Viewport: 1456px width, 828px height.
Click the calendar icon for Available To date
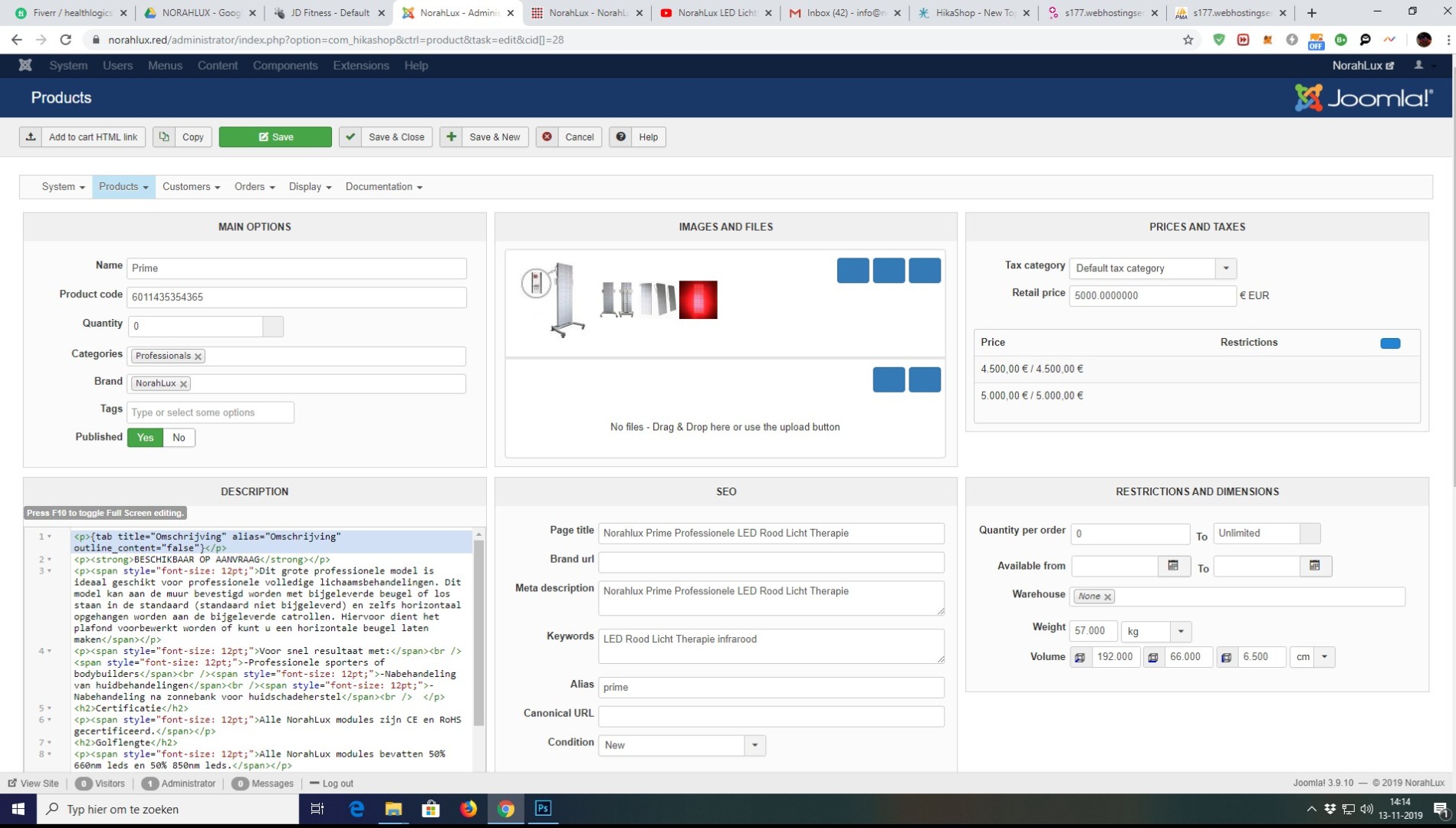click(1314, 566)
